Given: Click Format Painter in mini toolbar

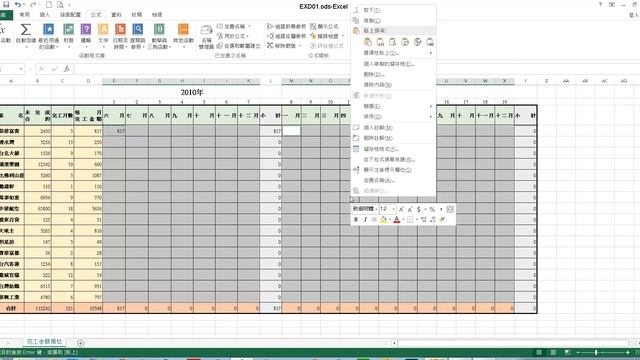Looking at the screenshot, I should (442, 220).
